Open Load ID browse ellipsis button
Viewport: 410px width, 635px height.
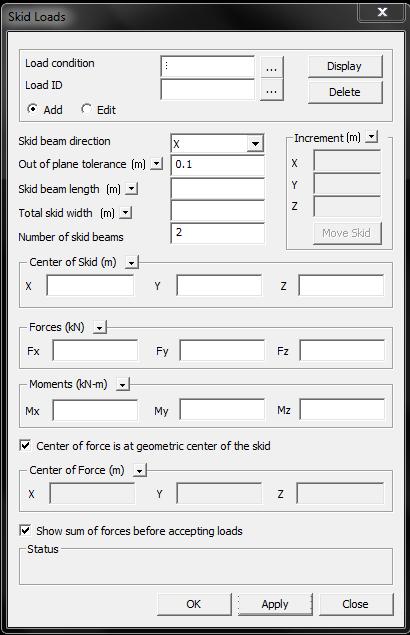(271, 90)
